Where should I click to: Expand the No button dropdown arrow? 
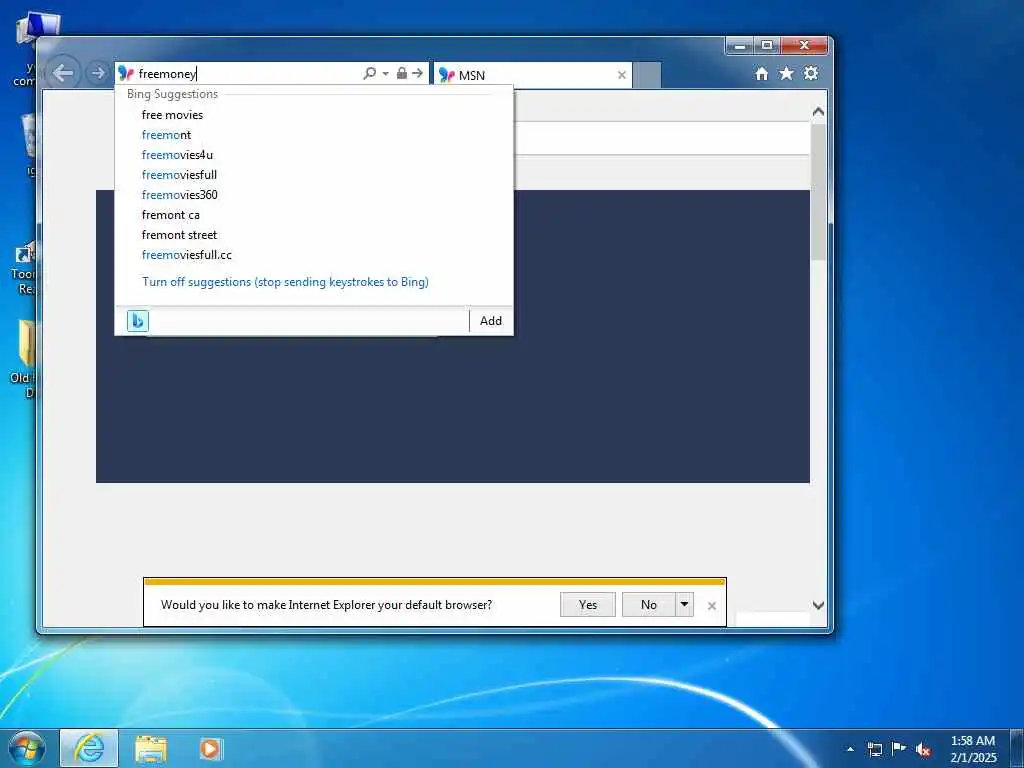(x=684, y=605)
